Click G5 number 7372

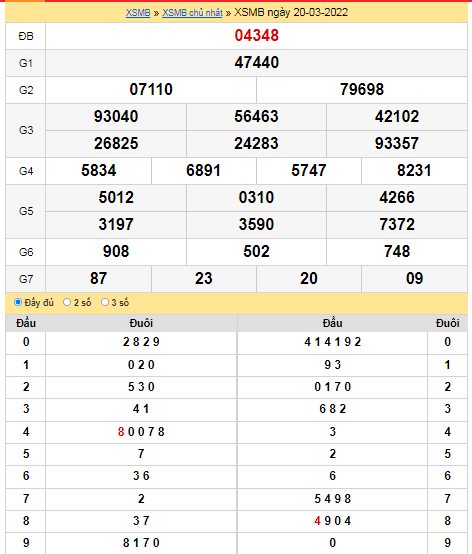[x=397, y=224]
